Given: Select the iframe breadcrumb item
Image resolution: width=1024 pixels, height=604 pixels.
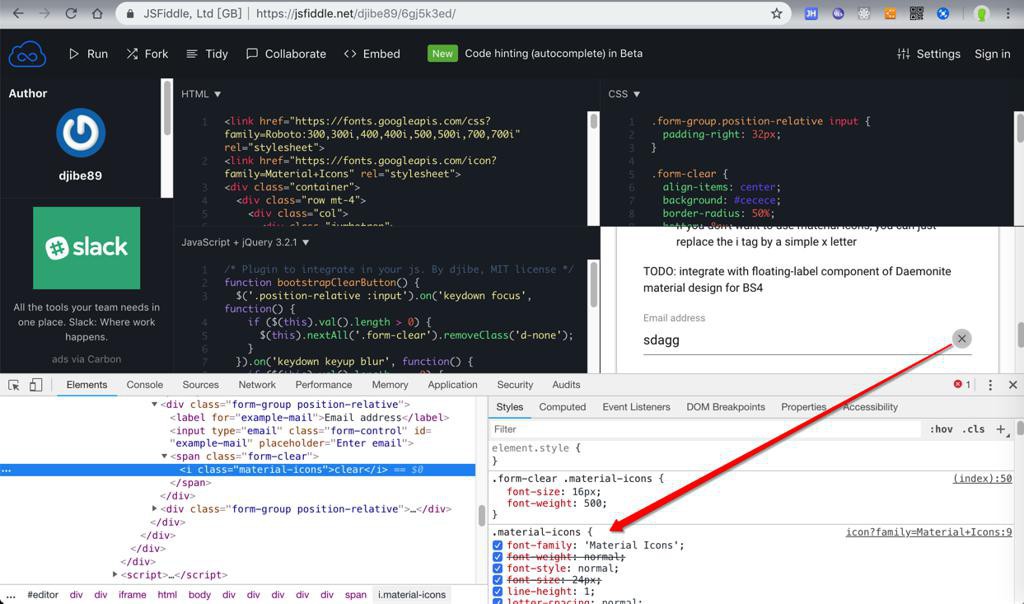Looking at the screenshot, I should [133, 595].
